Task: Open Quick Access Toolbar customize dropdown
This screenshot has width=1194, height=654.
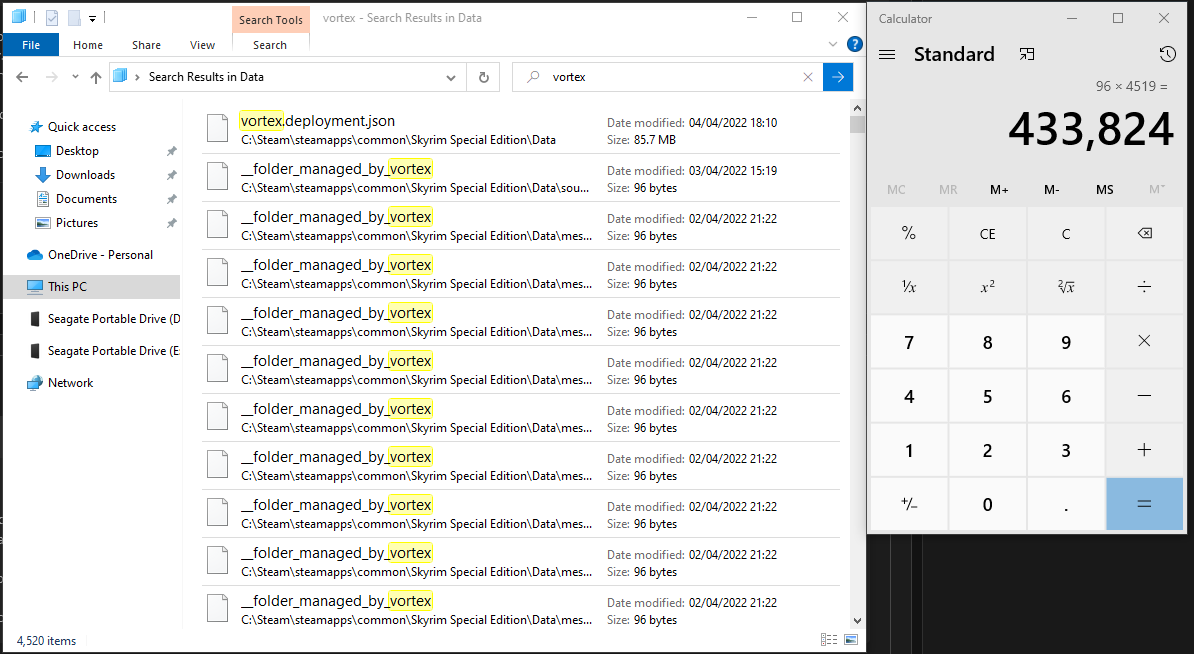Action: click(92, 18)
